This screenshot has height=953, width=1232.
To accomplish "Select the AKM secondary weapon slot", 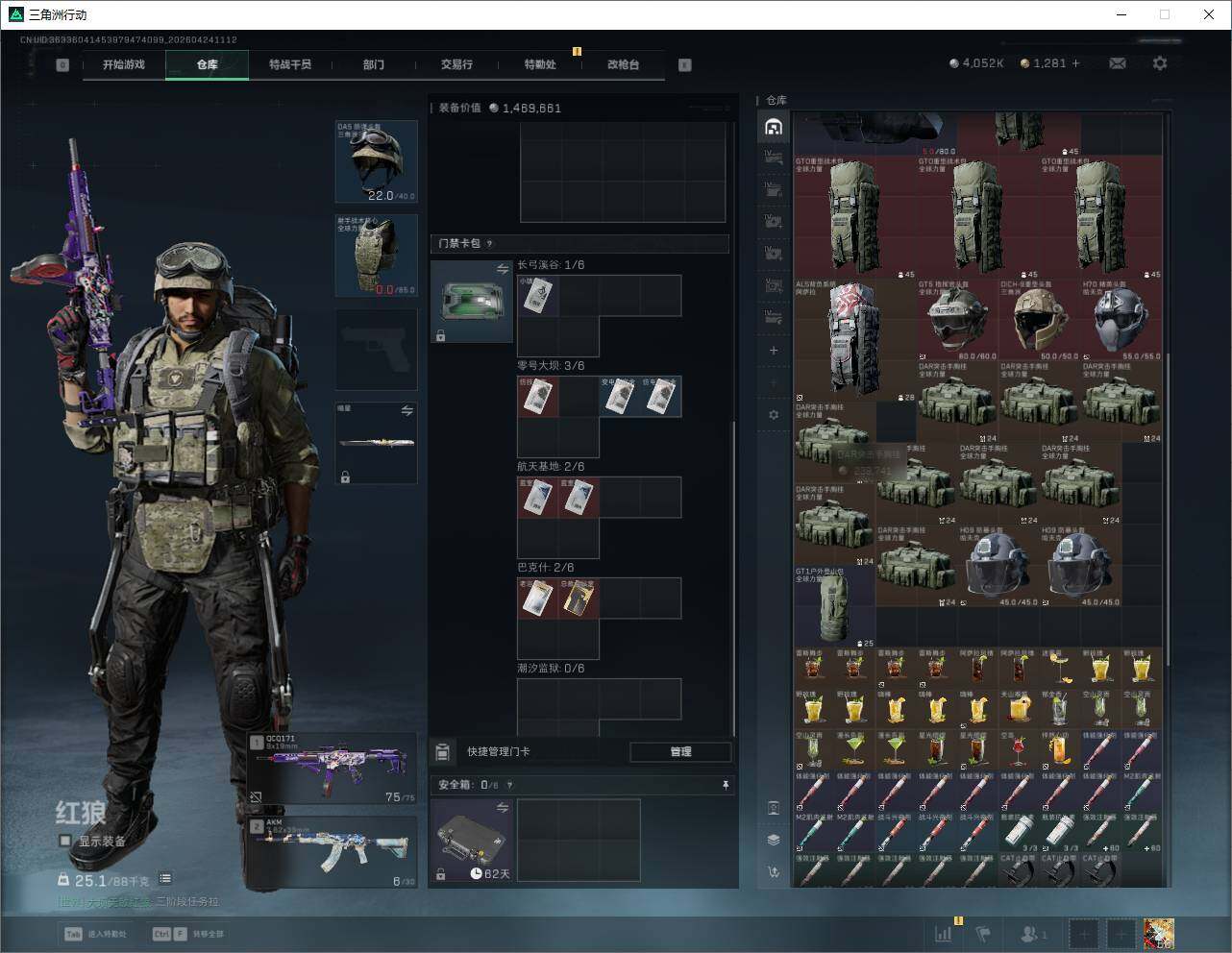I will tap(333, 853).
